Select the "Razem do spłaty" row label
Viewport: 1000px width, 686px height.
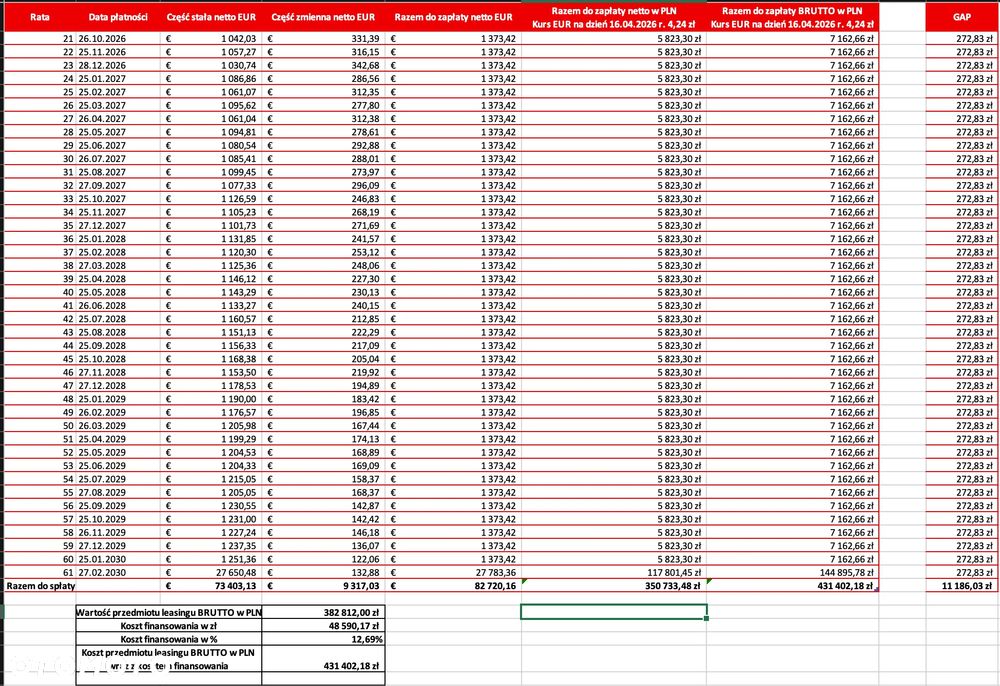tap(41, 586)
